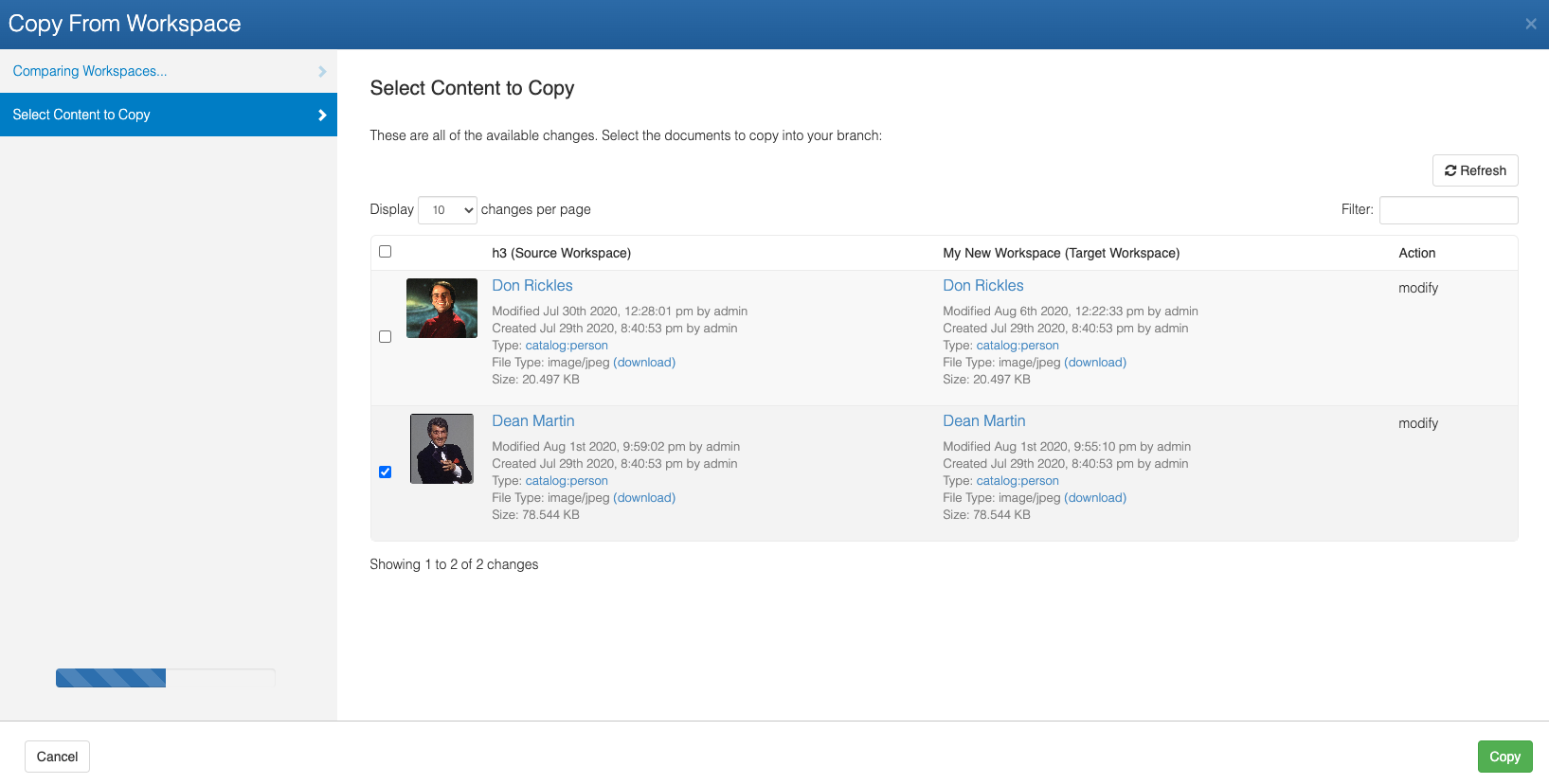The width and height of the screenshot is (1549, 784).
Task: Toggle the select-all checkbox in table header
Action: tap(385, 252)
